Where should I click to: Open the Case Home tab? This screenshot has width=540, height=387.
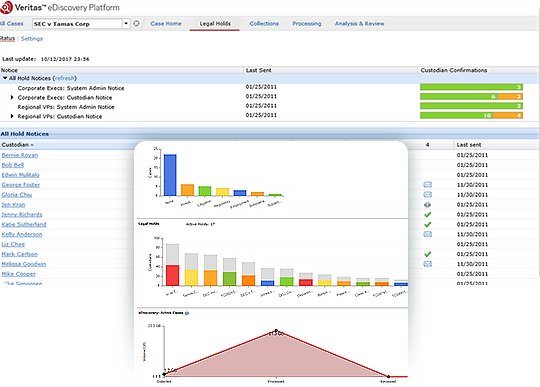click(166, 23)
